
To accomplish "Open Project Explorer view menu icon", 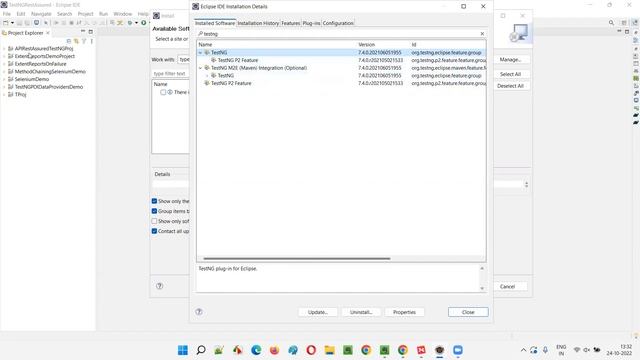I will 91,41.
